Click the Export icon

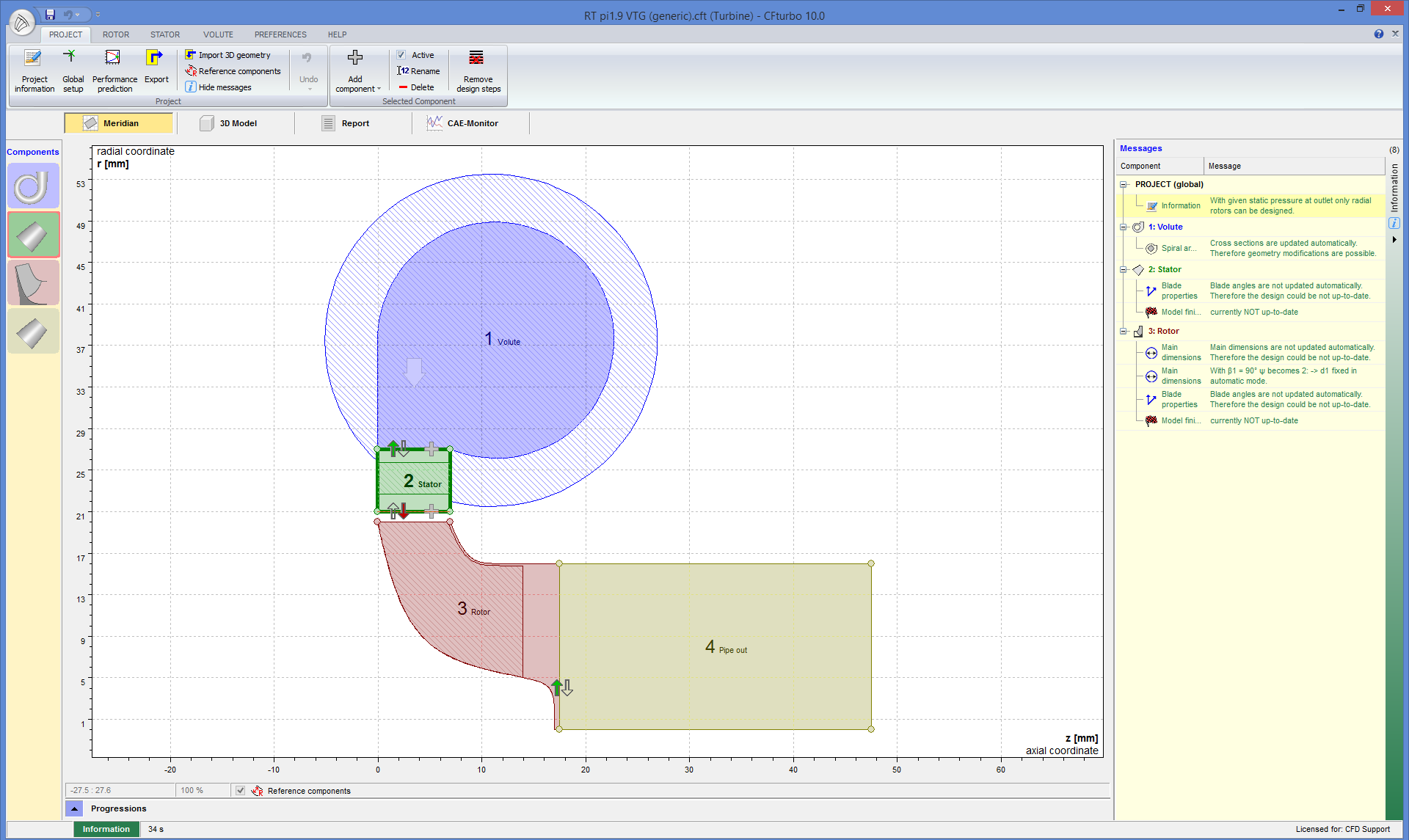[155, 59]
